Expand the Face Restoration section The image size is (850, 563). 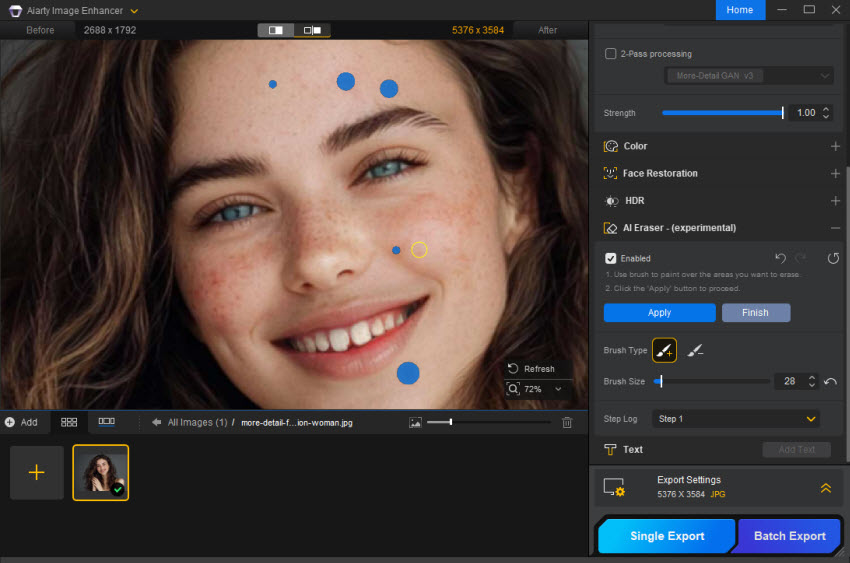(835, 173)
